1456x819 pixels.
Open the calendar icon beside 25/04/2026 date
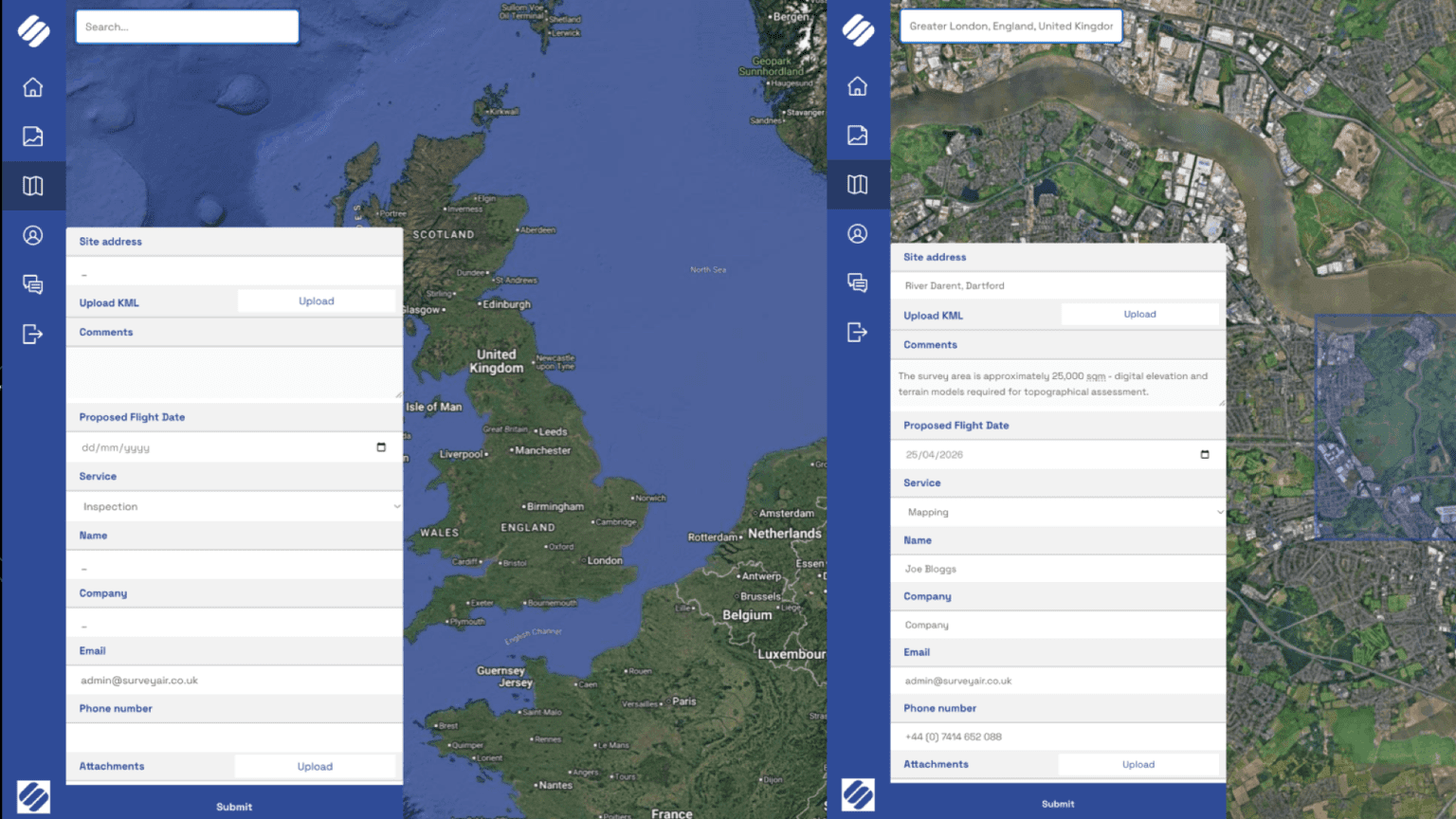click(x=1205, y=454)
